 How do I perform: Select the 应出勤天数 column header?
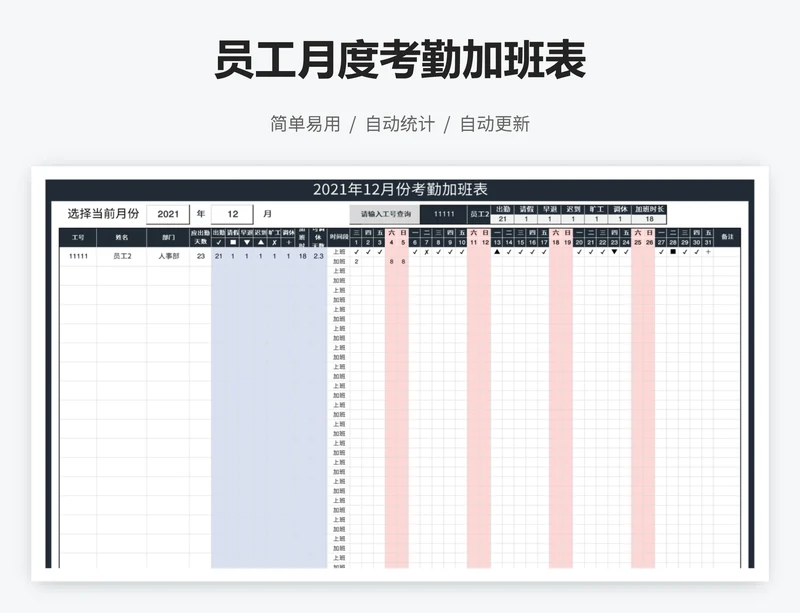201,237
